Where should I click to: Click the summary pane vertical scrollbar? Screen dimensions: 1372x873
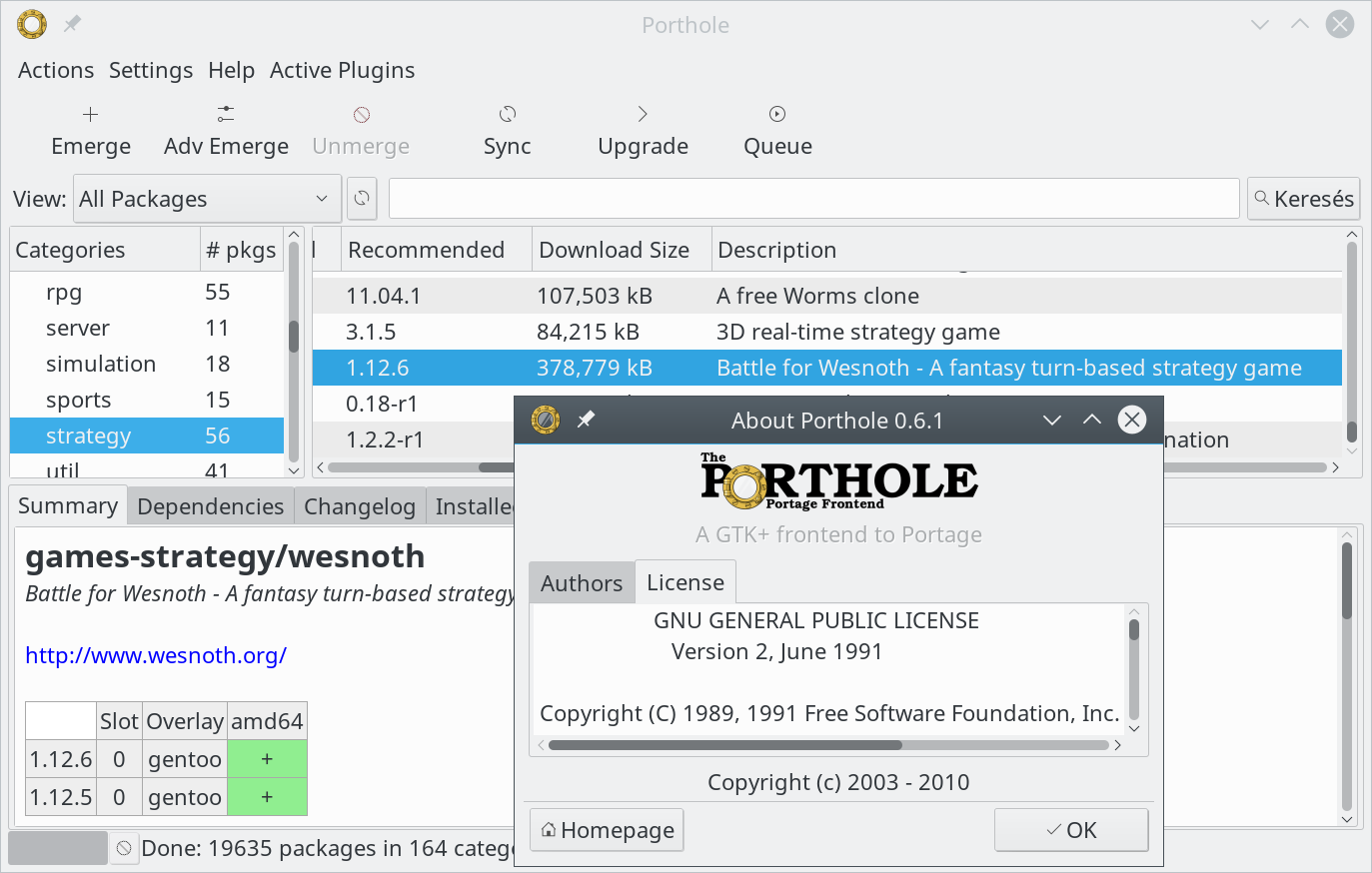pos(1346,580)
